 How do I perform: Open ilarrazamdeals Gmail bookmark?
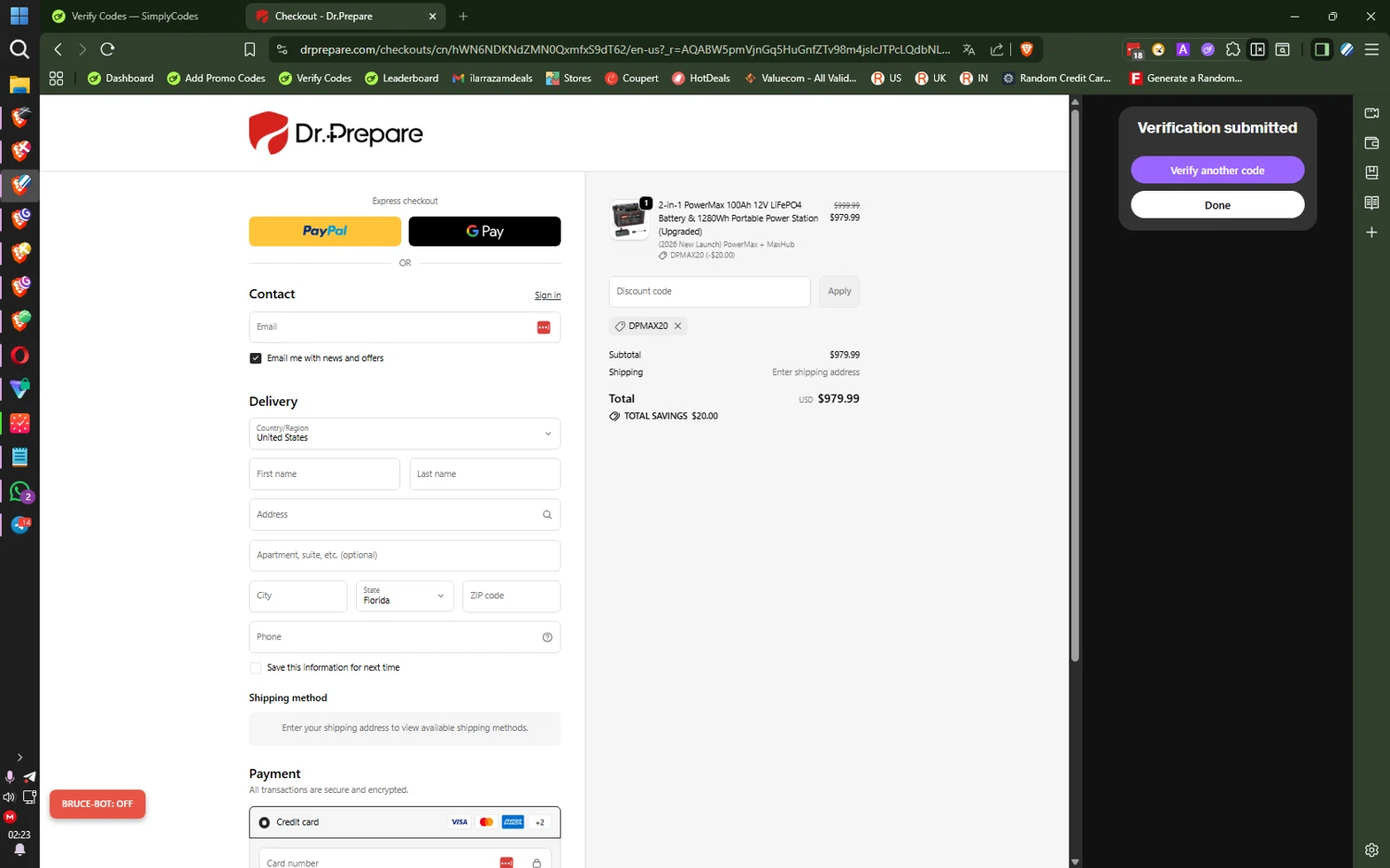[x=492, y=79]
